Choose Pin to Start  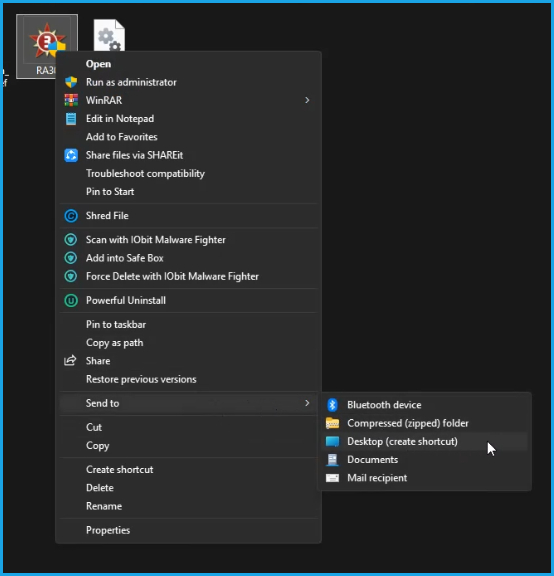click(188, 191)
